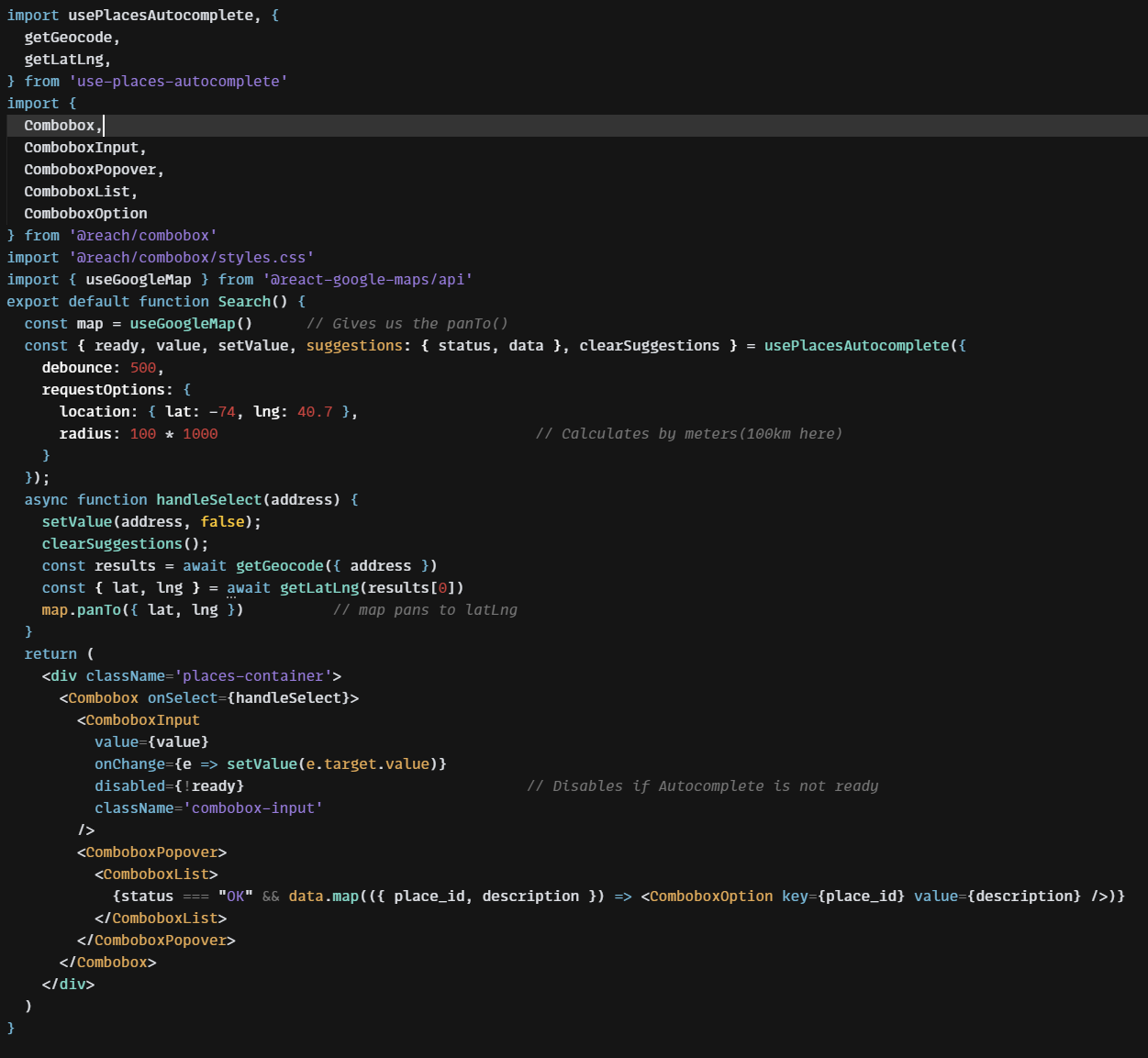Image resolution: width=1148 pixels, height=1058 pixels.
Task: Click the </ComboboxList> closing tag
Action: tap(161, 919)
